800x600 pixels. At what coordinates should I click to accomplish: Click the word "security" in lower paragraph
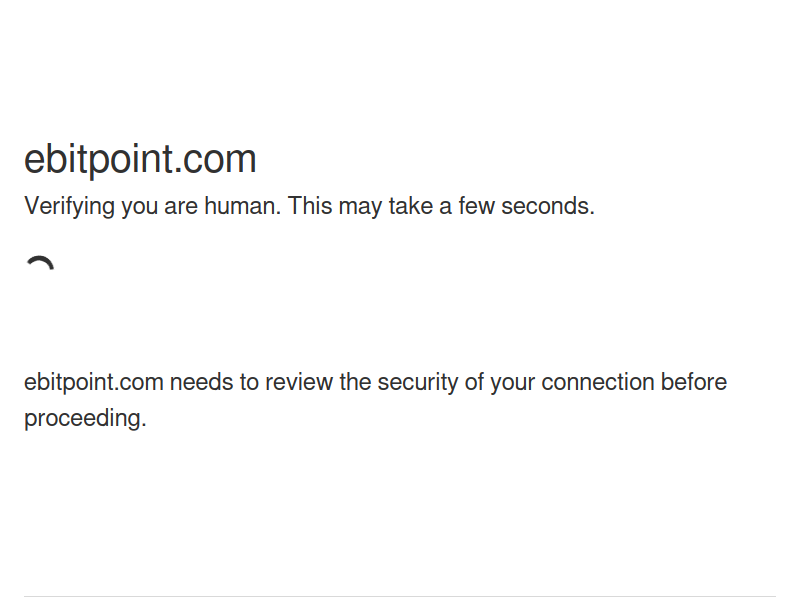(418, 383)
